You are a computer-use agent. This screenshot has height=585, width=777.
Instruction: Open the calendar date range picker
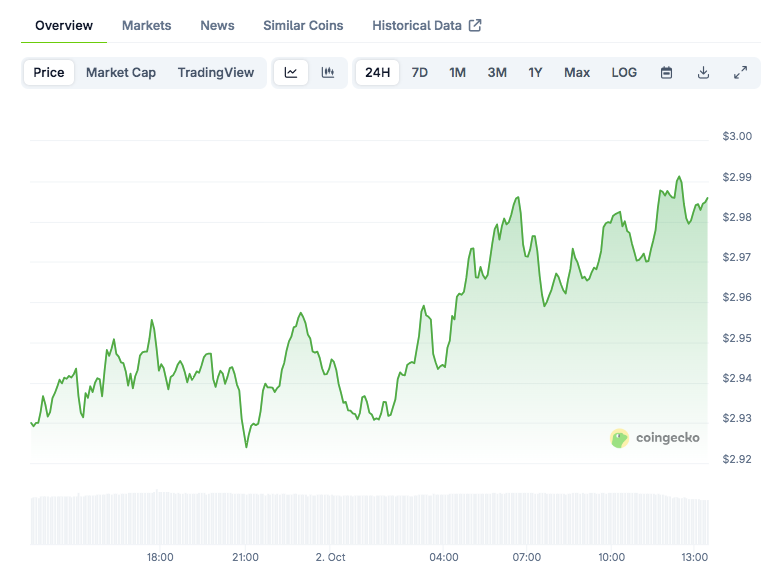666,72
